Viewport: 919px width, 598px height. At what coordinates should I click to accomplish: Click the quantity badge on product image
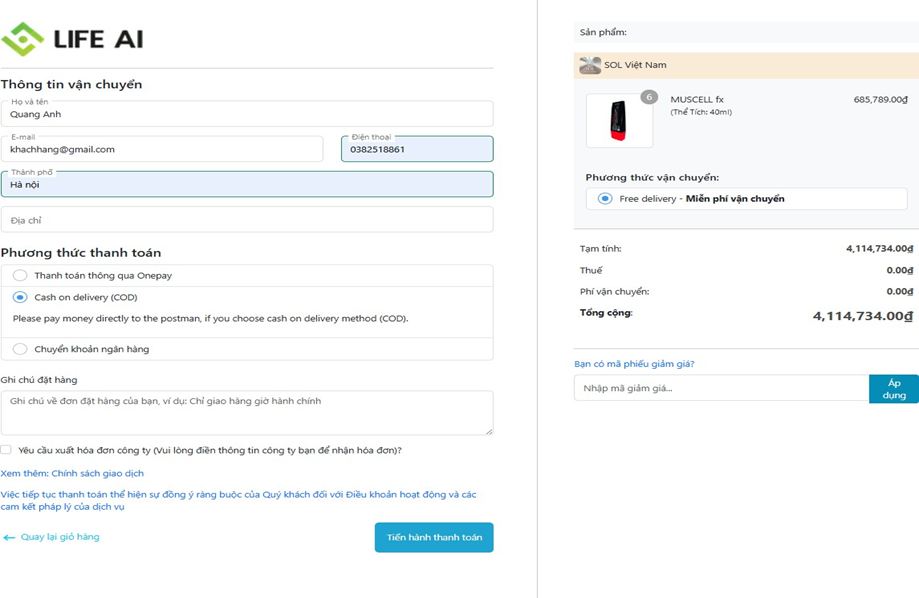[x=649, y=97]
